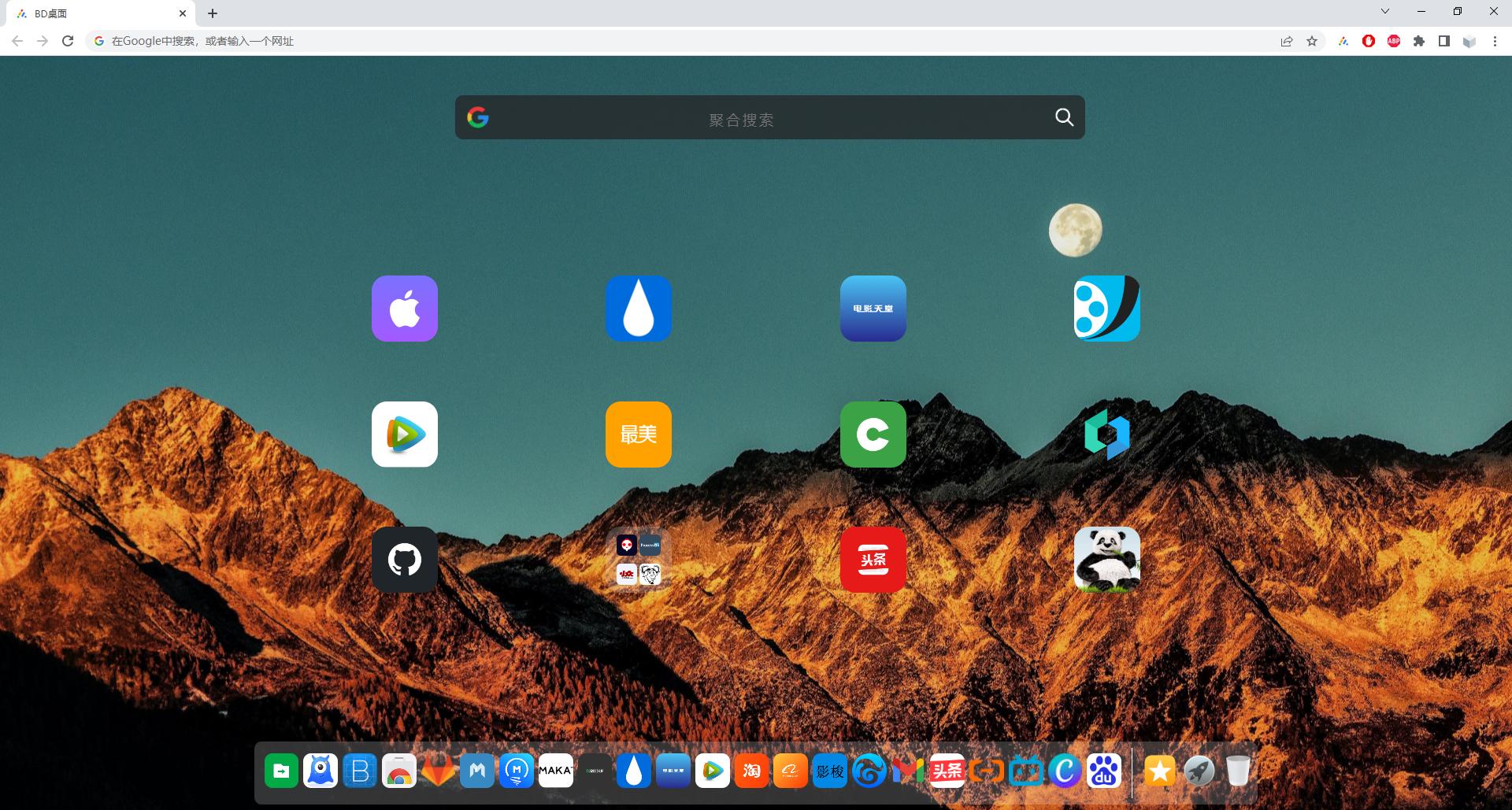1512x810 pixels.
Task: Open the orange bracket icon in the dock
Action: pos(987,771)
